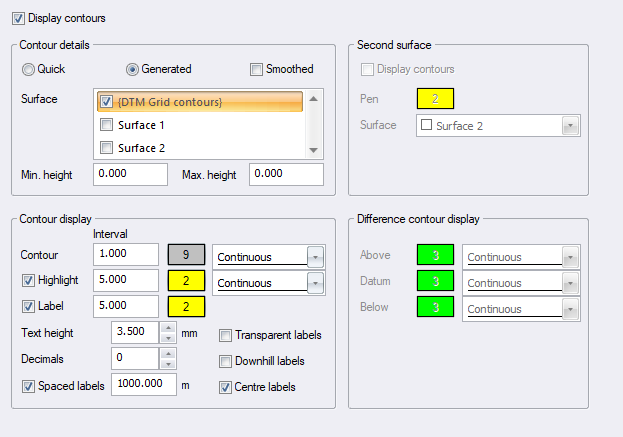The width and height of the screenshot is (623, 437).
Task: Expand the Highlight line style dropdown
Action: click(316, 284)
